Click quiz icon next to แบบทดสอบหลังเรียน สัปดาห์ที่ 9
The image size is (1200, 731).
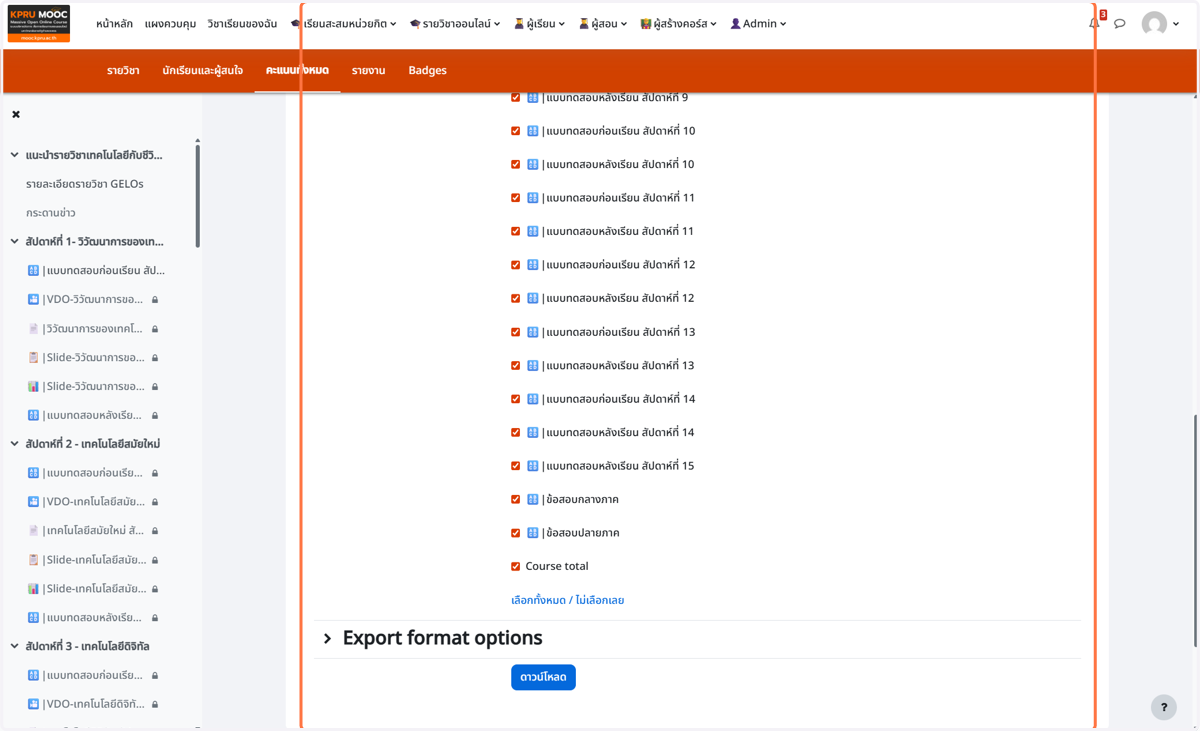click(533, 97)
